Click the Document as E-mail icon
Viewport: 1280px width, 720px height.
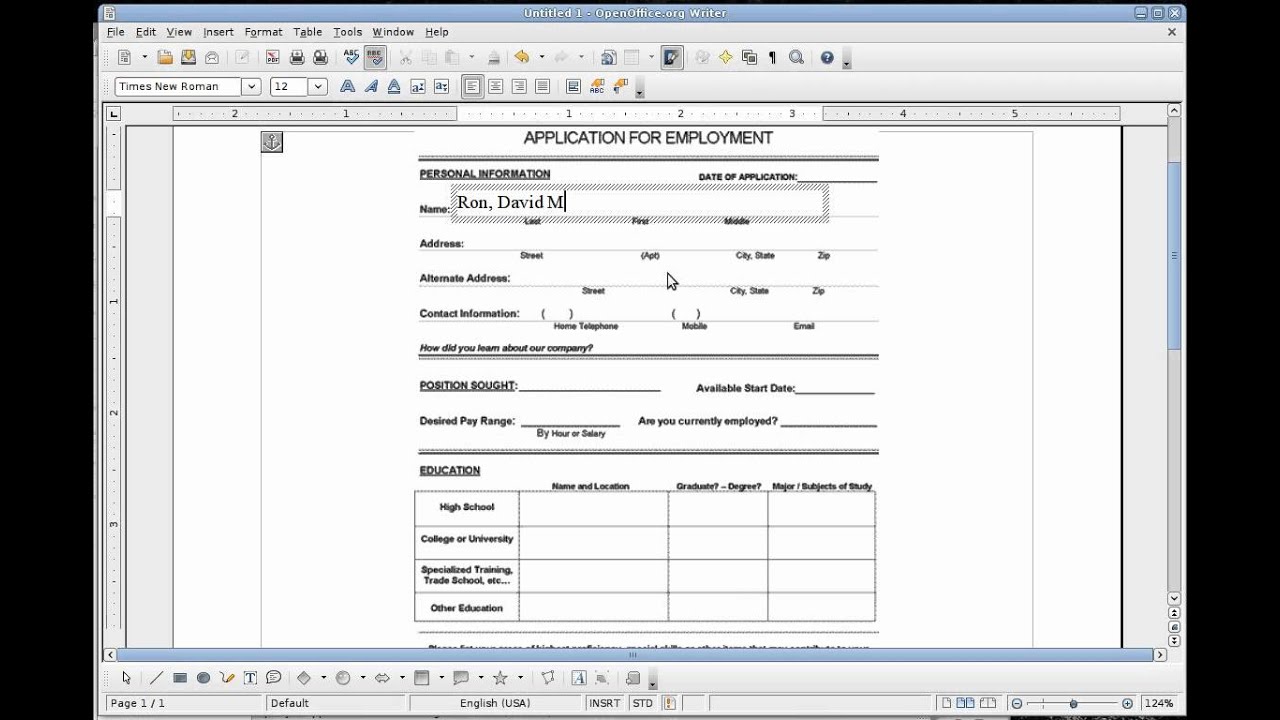tap(211, 58)
